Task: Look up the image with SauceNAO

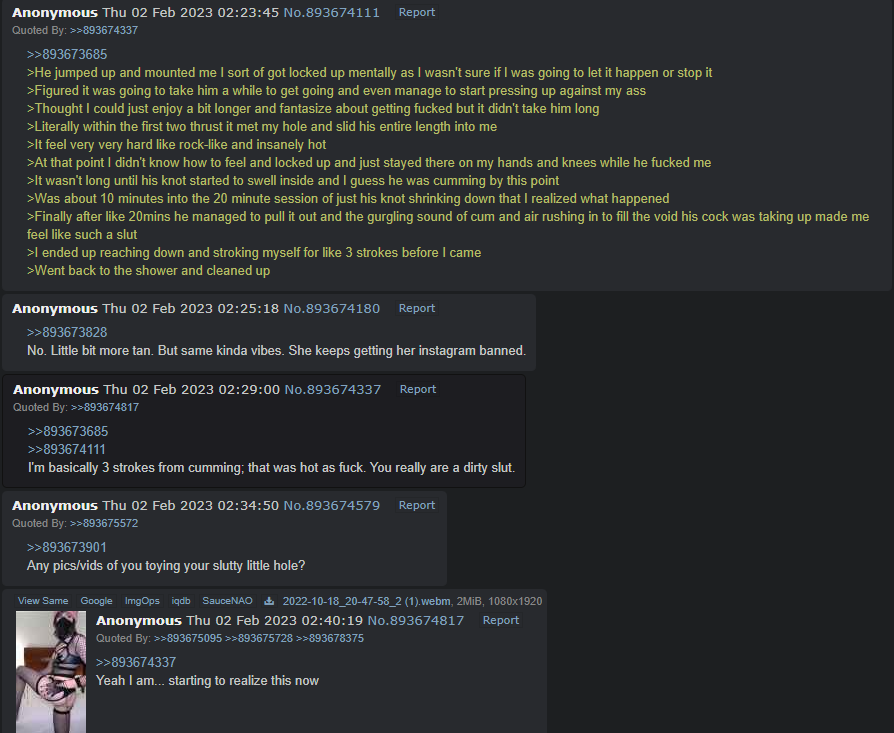Action: [227, 601]
